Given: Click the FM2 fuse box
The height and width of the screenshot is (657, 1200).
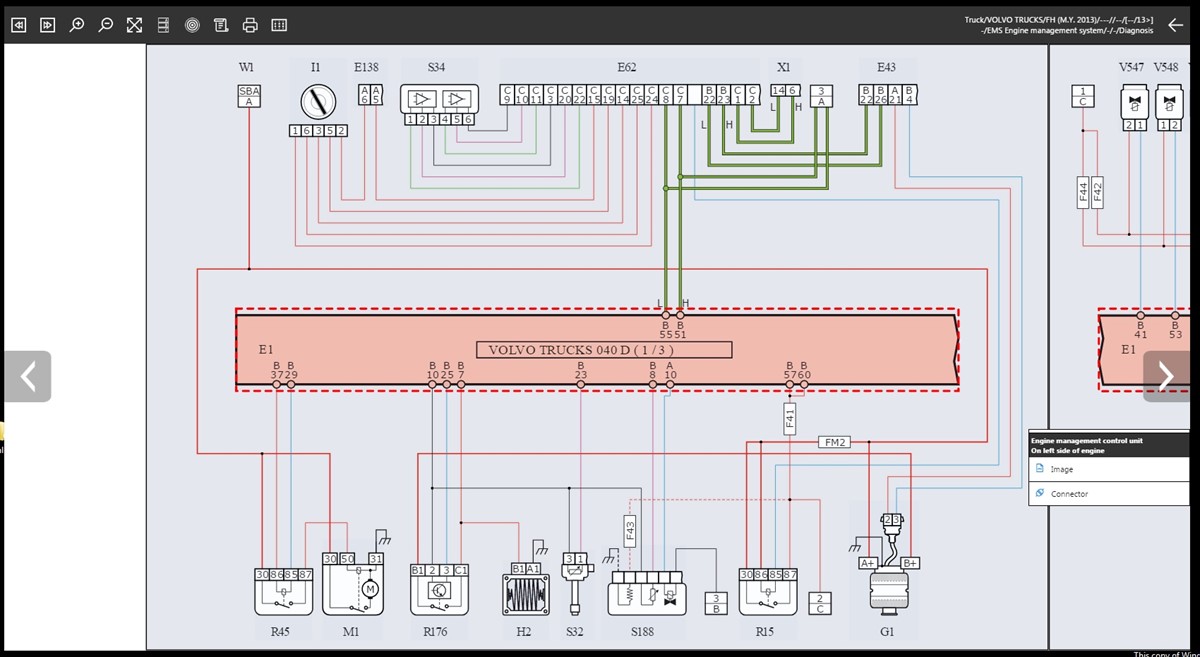Looking at the screenshot, I should coord(834,441).
